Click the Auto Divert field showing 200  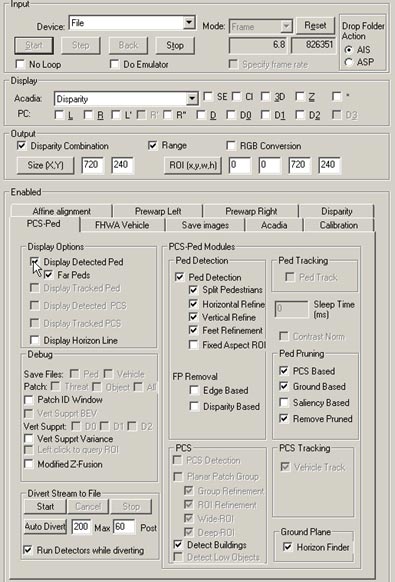(81, 526)
